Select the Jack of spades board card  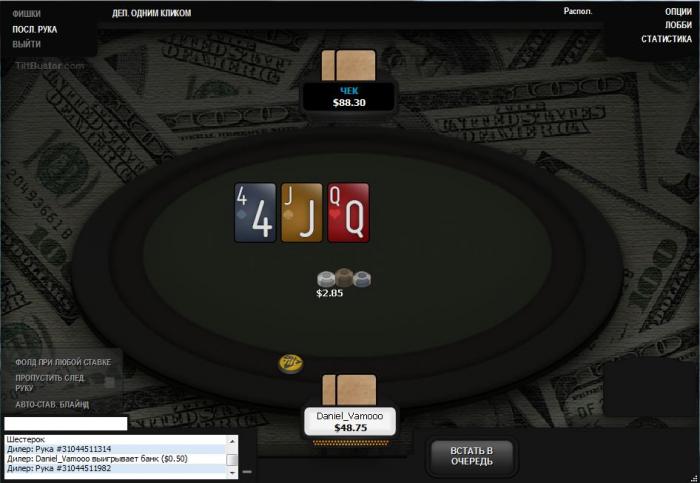pos(301,213)
